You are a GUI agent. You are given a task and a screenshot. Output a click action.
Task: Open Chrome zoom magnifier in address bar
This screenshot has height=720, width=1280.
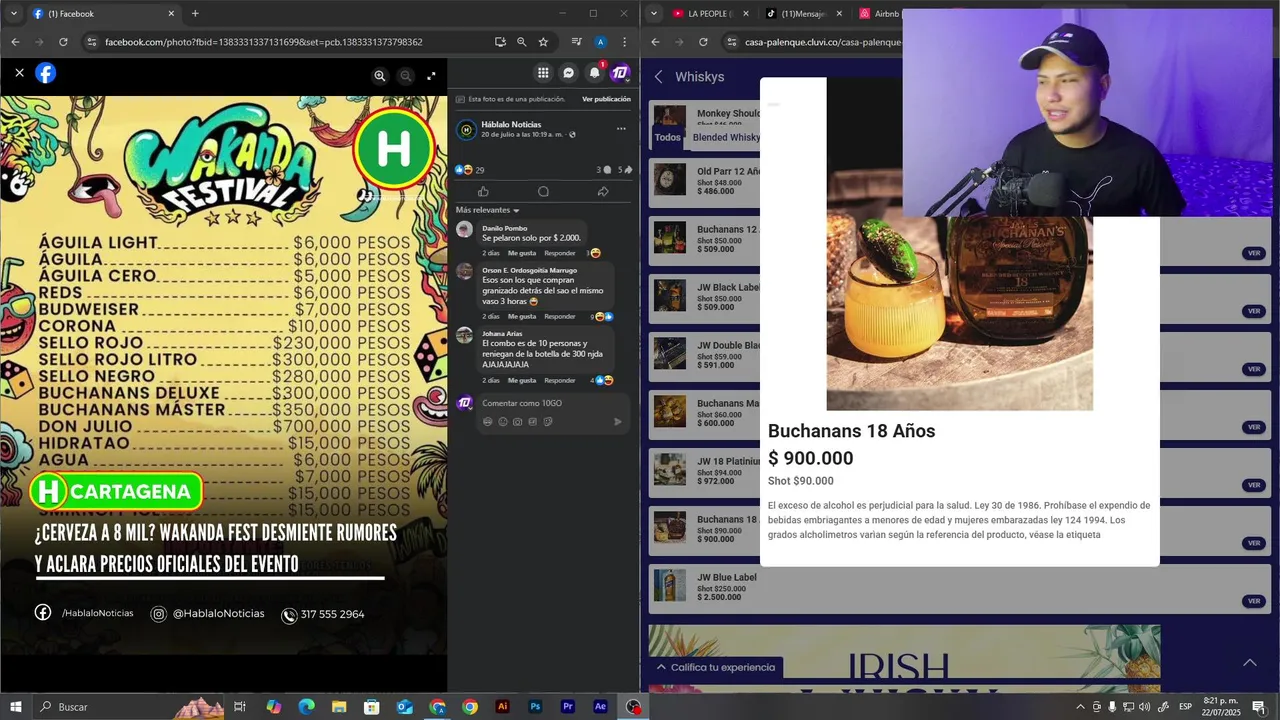click(x=521, y=42)
